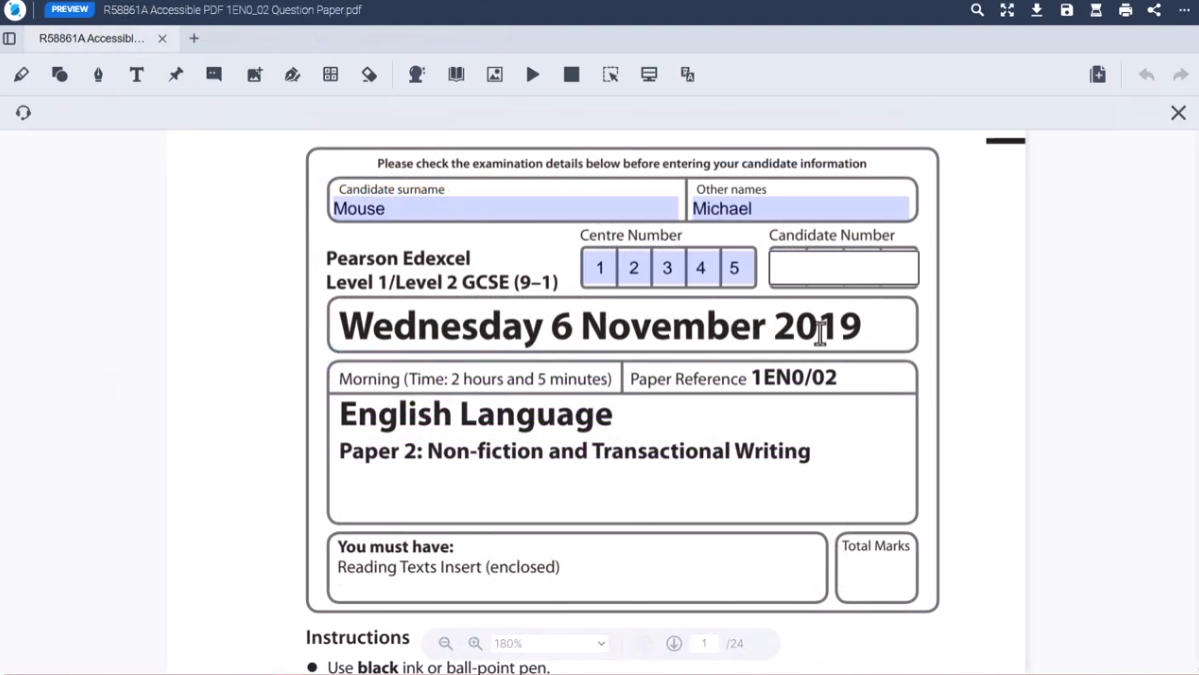The image size is (1199, 675).
Task: Go to next page with down arrow
Action: [x=674, y=644]
